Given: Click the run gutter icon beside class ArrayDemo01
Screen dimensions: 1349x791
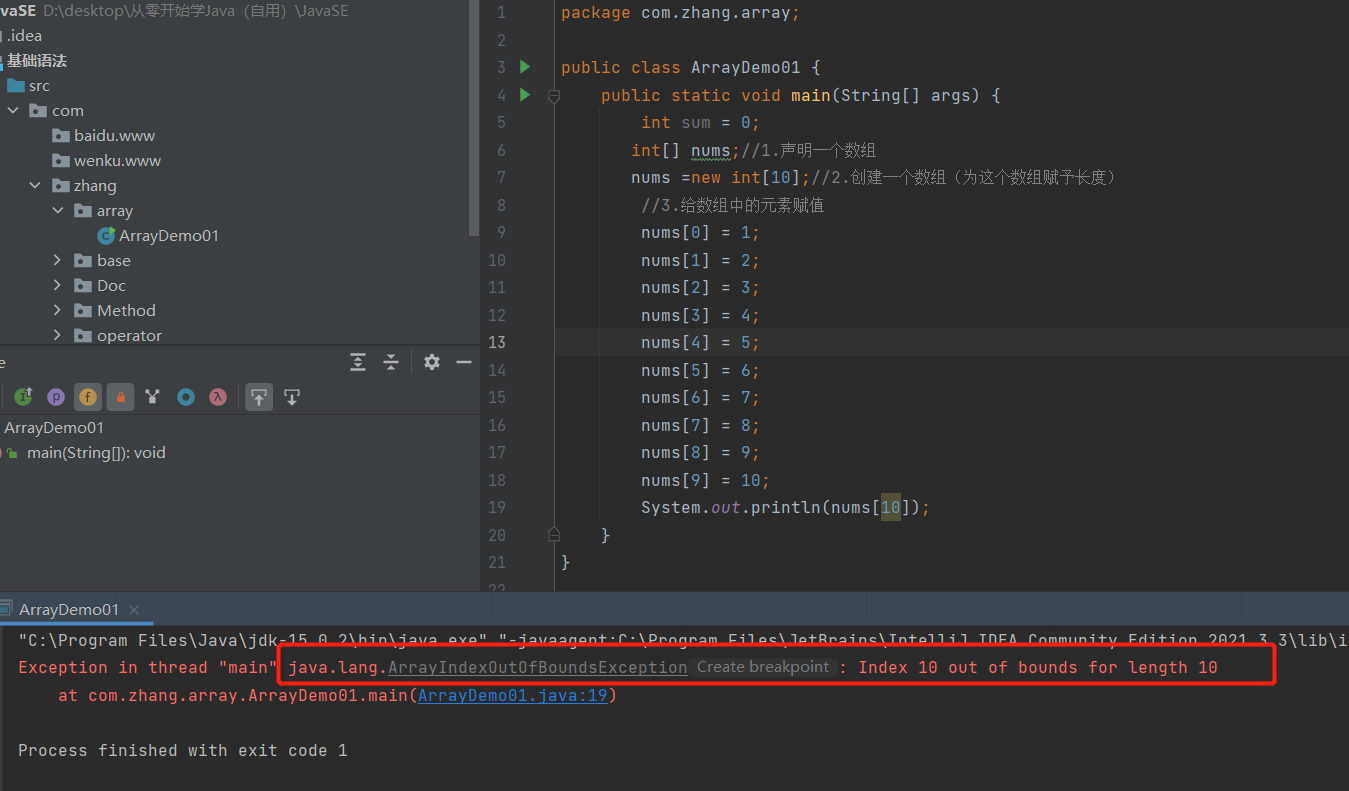Looking at the screenshot, I should pos(525,67).
